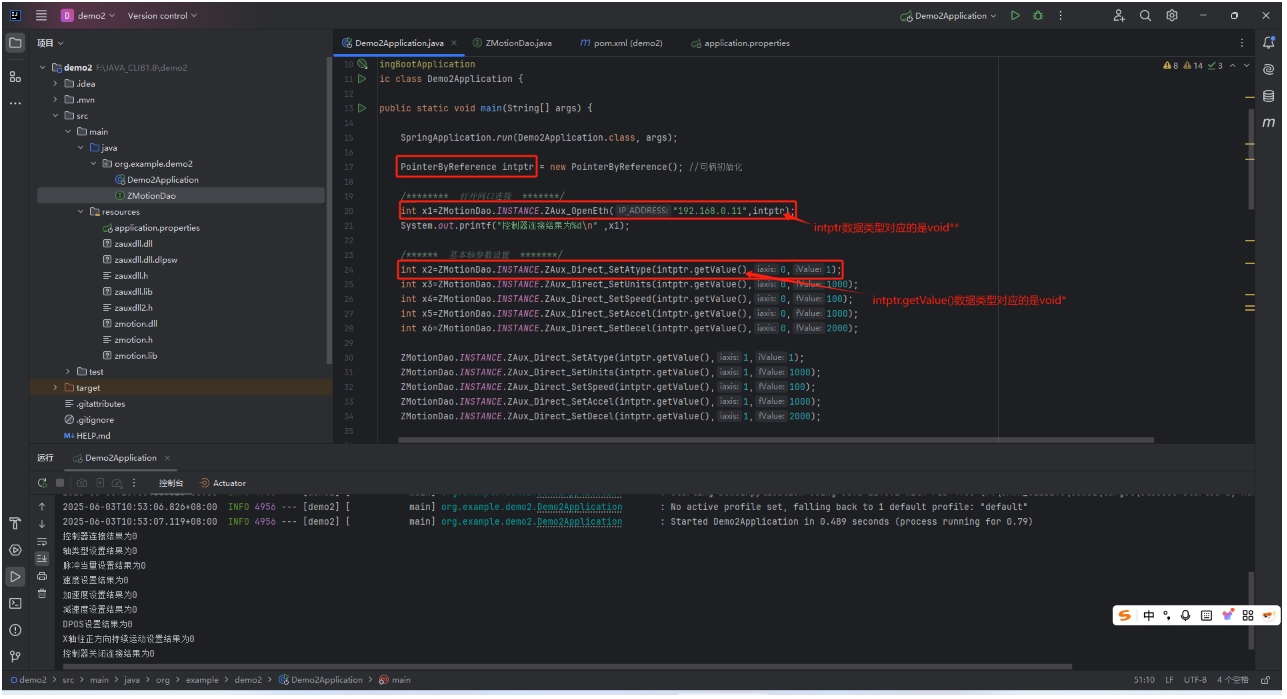Open 项目 view selector dropdown
The image size is (1287, 699).
click(50, 43)
